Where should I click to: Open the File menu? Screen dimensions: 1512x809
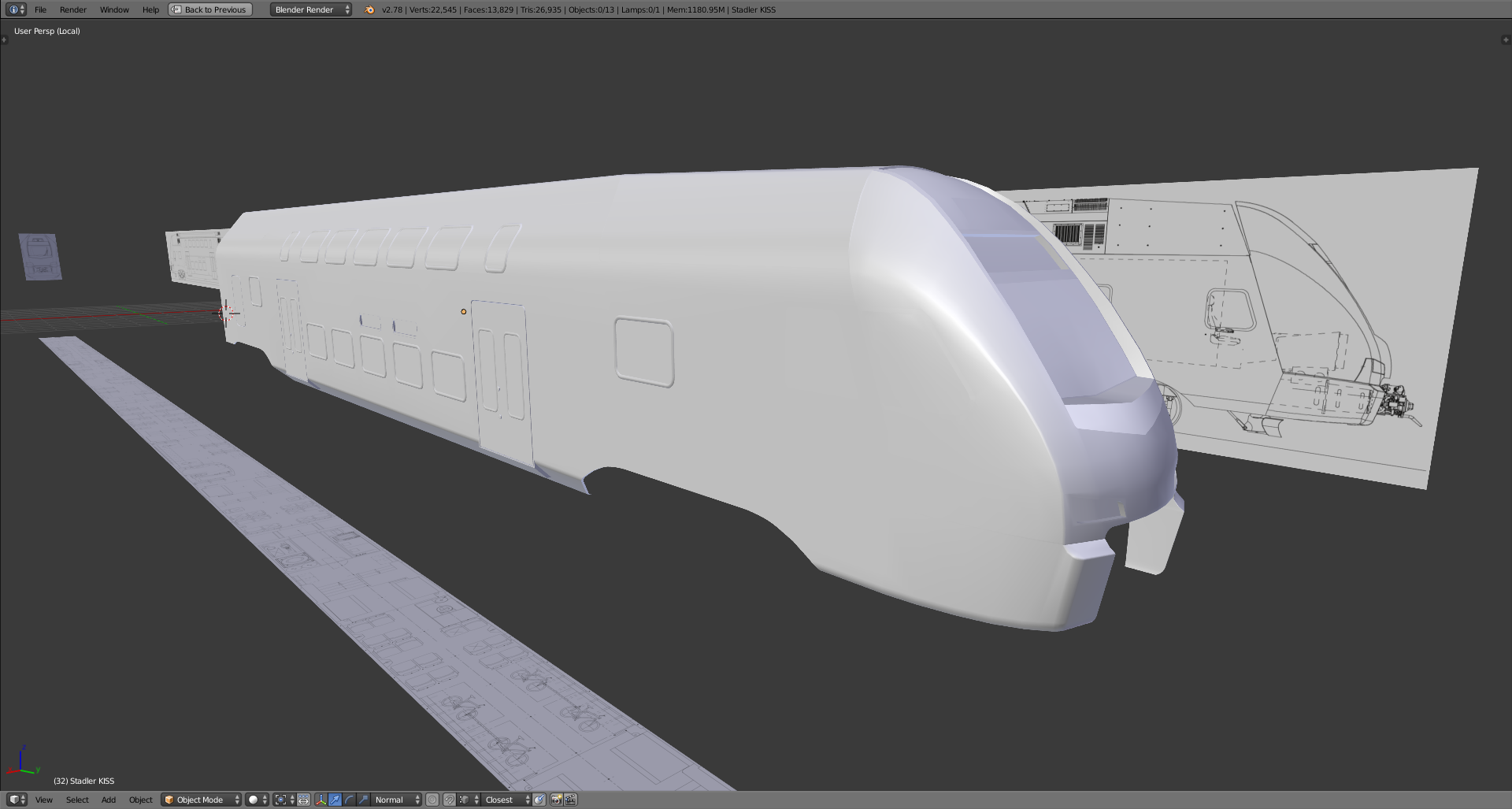tap(40, 9)
